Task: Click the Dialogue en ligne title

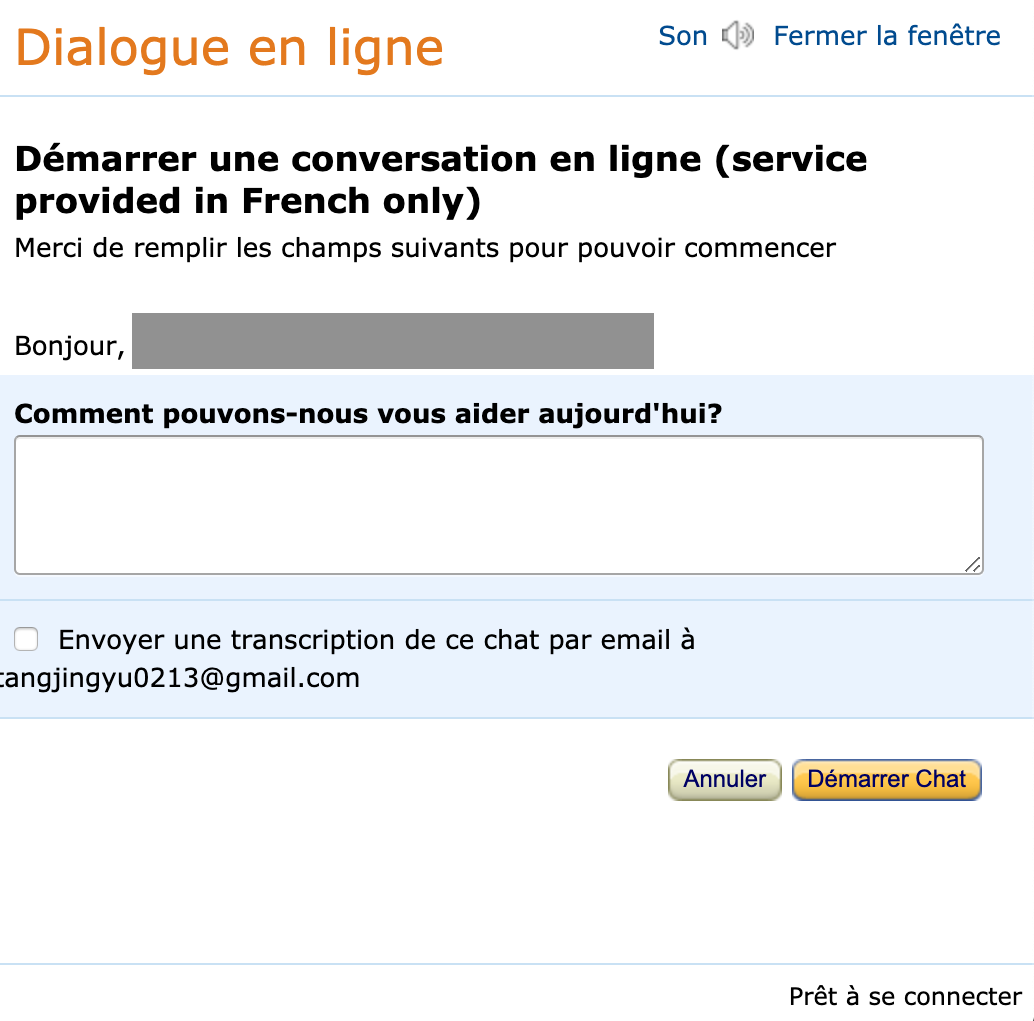Action: pos(229,49)
